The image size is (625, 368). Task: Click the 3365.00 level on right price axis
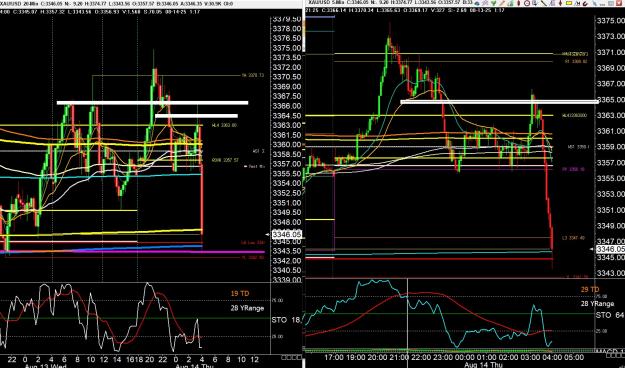610,100
